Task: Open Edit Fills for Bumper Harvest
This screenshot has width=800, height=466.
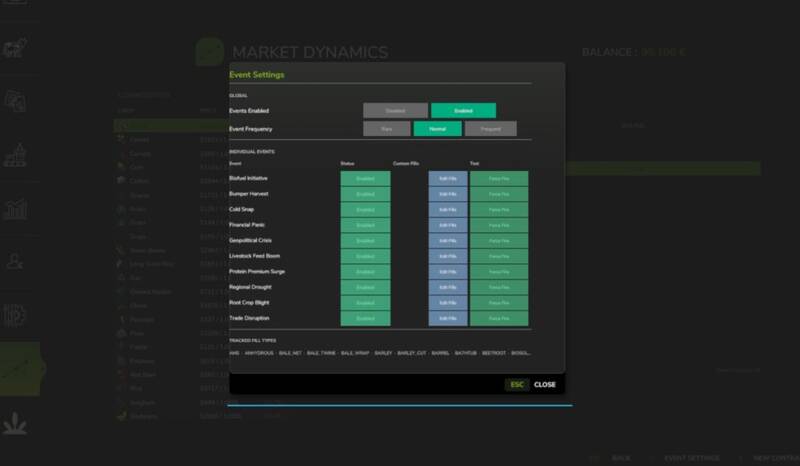Action: point(448,194)
